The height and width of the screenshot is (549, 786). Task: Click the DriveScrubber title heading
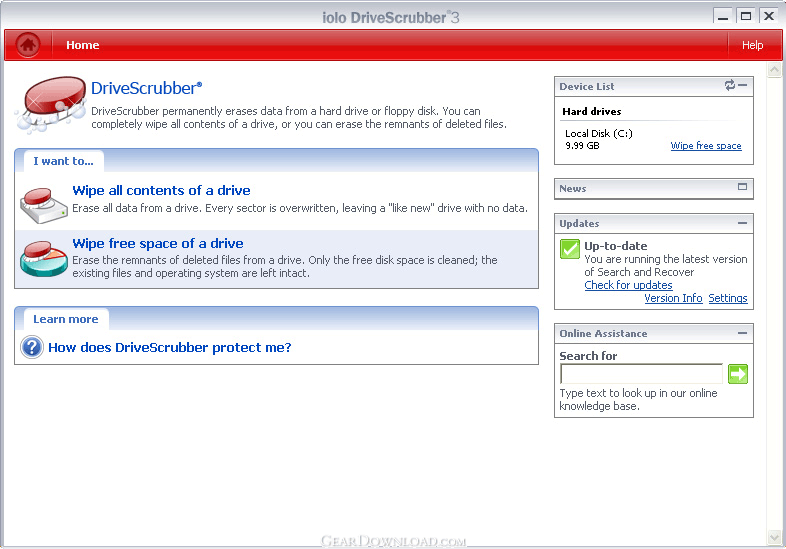coord(146,88)
